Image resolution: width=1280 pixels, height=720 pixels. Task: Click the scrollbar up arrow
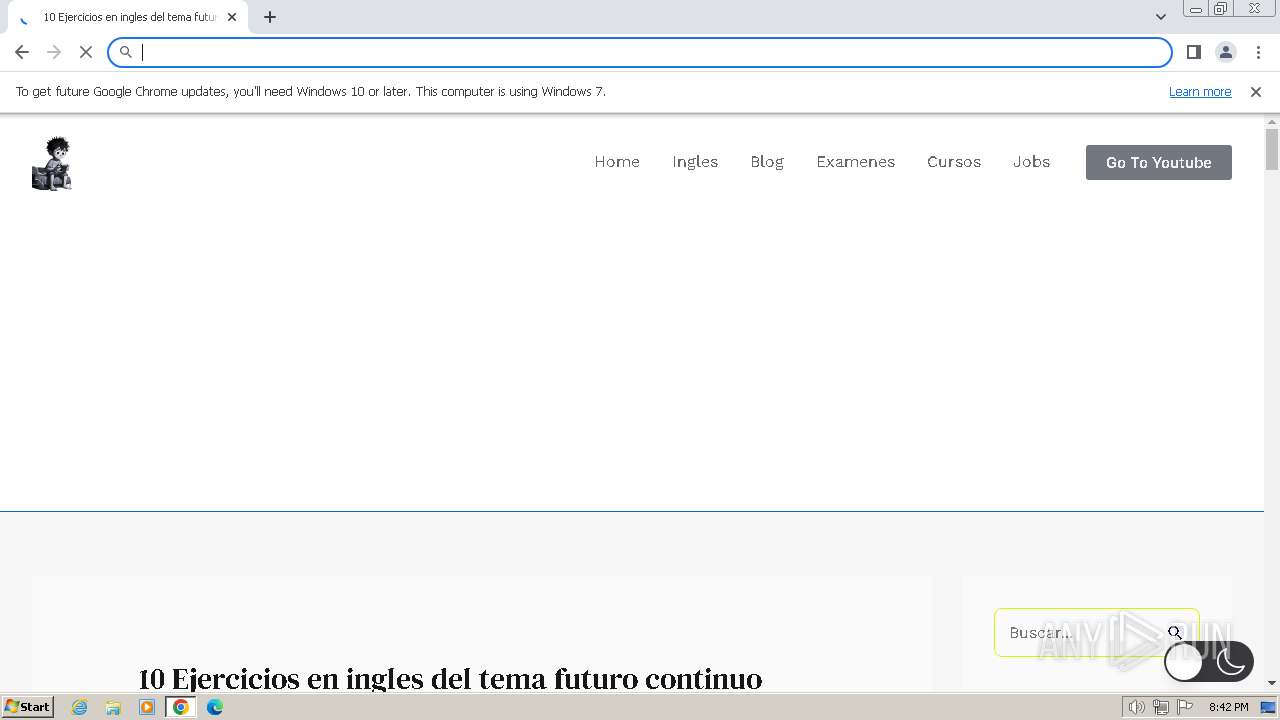(1272, 122)
